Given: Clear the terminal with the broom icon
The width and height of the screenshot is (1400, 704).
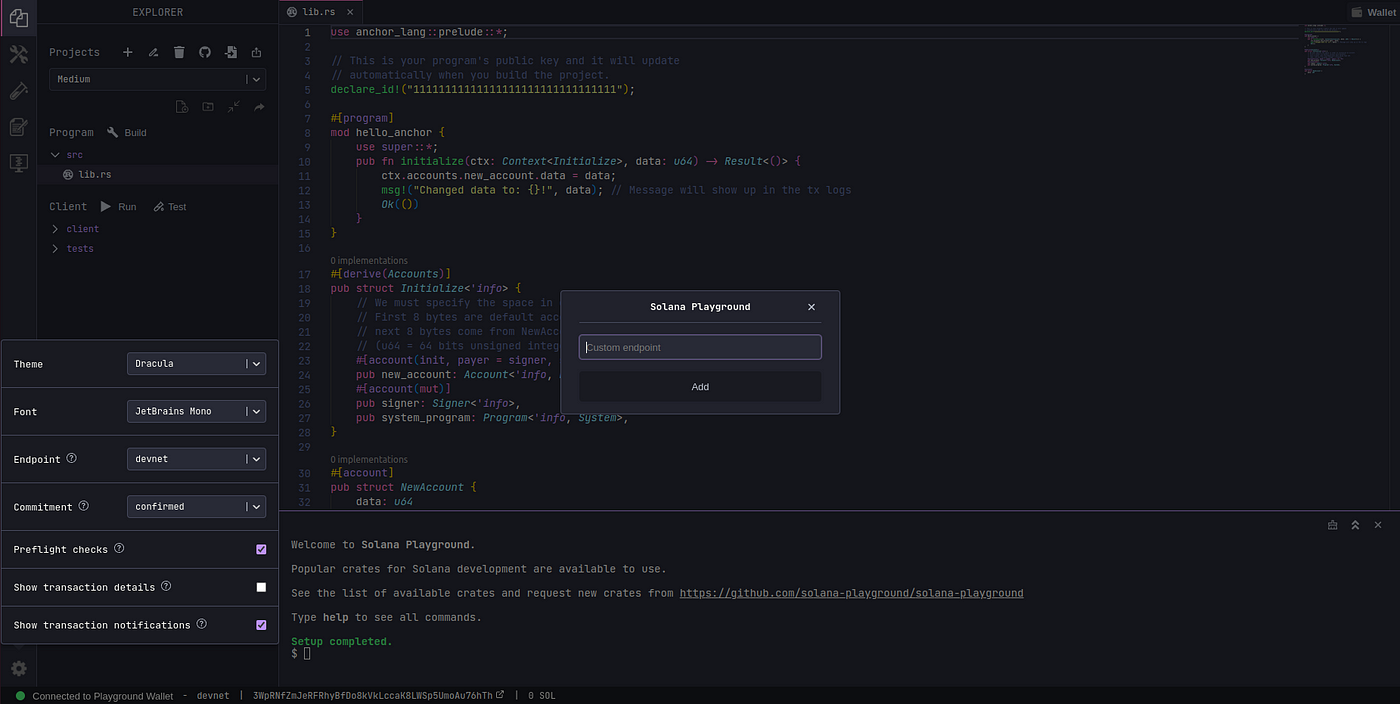Looking at the screenshot, I should (1332, 525).
